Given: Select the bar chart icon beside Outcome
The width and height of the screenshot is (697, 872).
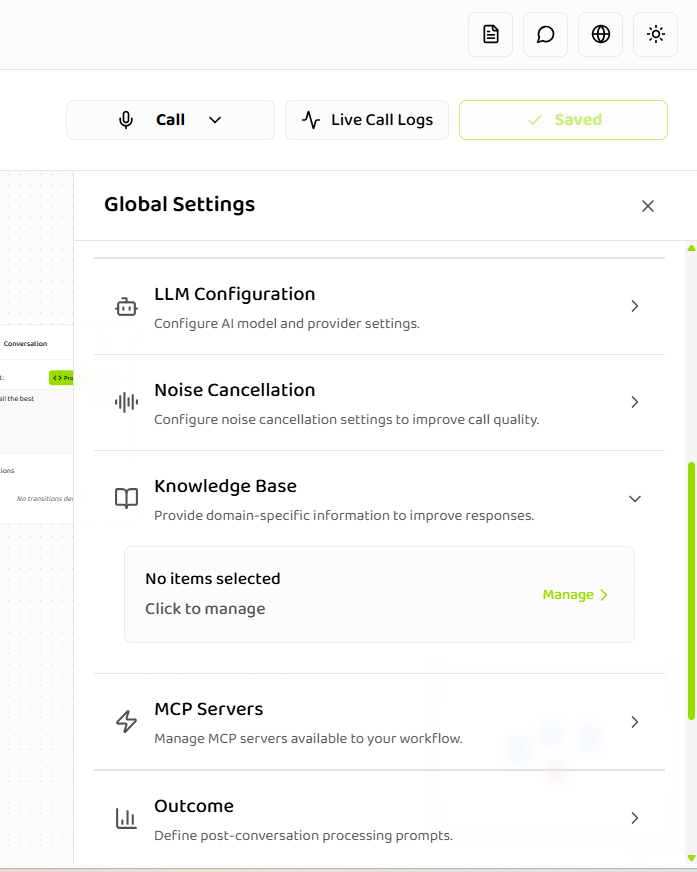Looking at the screenshot, I should [126, 817].
